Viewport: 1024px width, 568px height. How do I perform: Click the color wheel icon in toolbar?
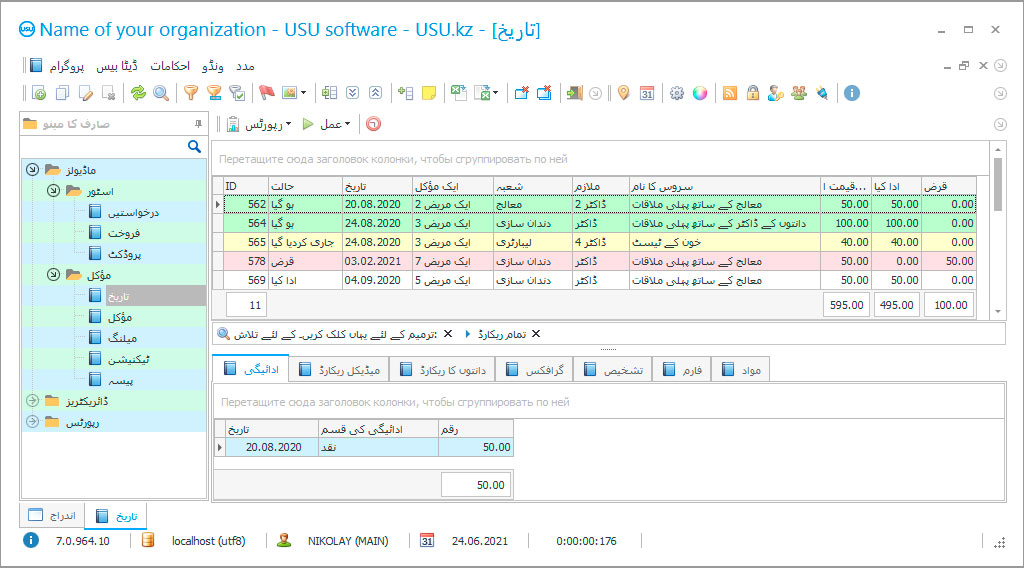[x=700, y=93]
